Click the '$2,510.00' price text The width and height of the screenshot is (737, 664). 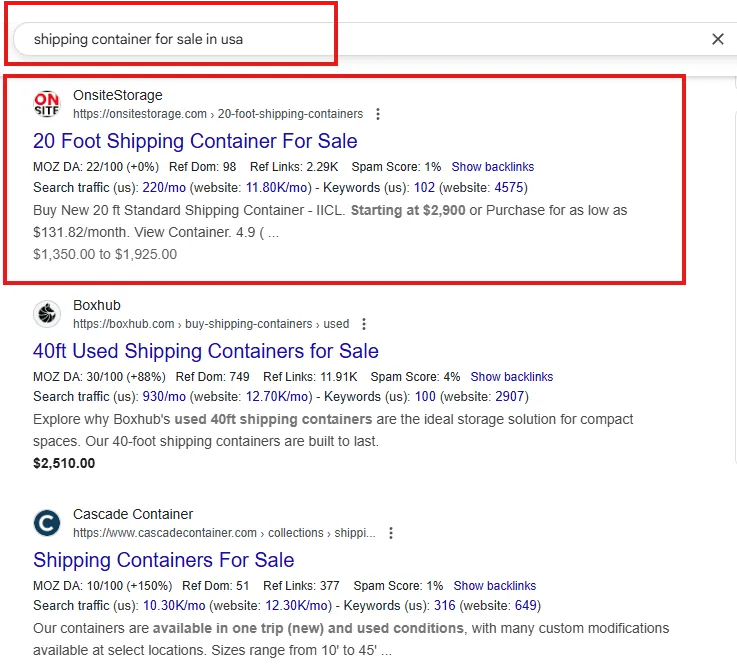pyautogui.click(x=64, y=463)
